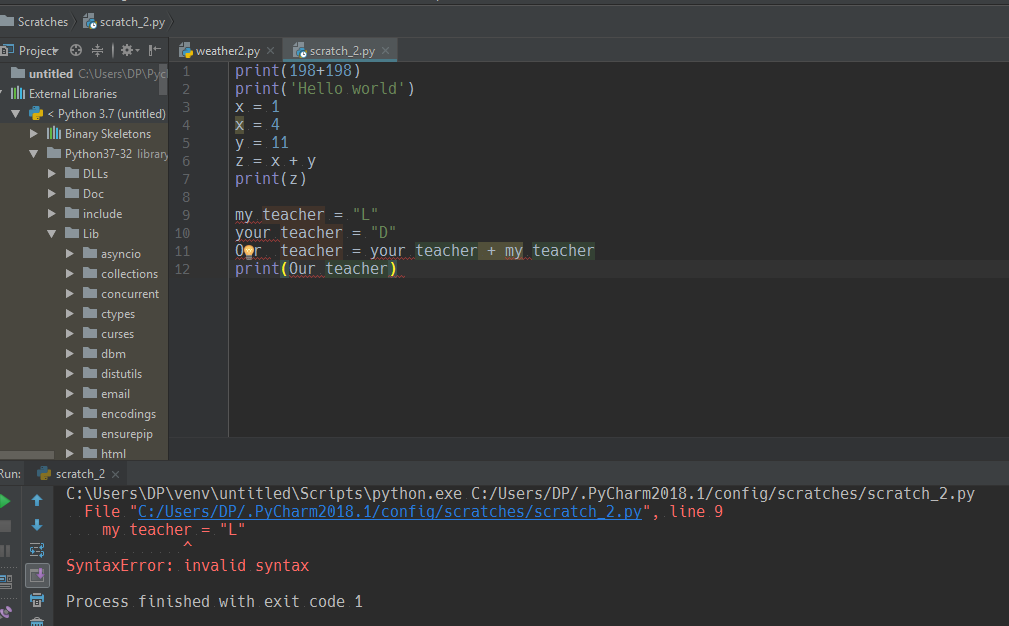Select the scratch_2 tab in Run panel
The image size is (1009, 626).
(x=79, y=474)
